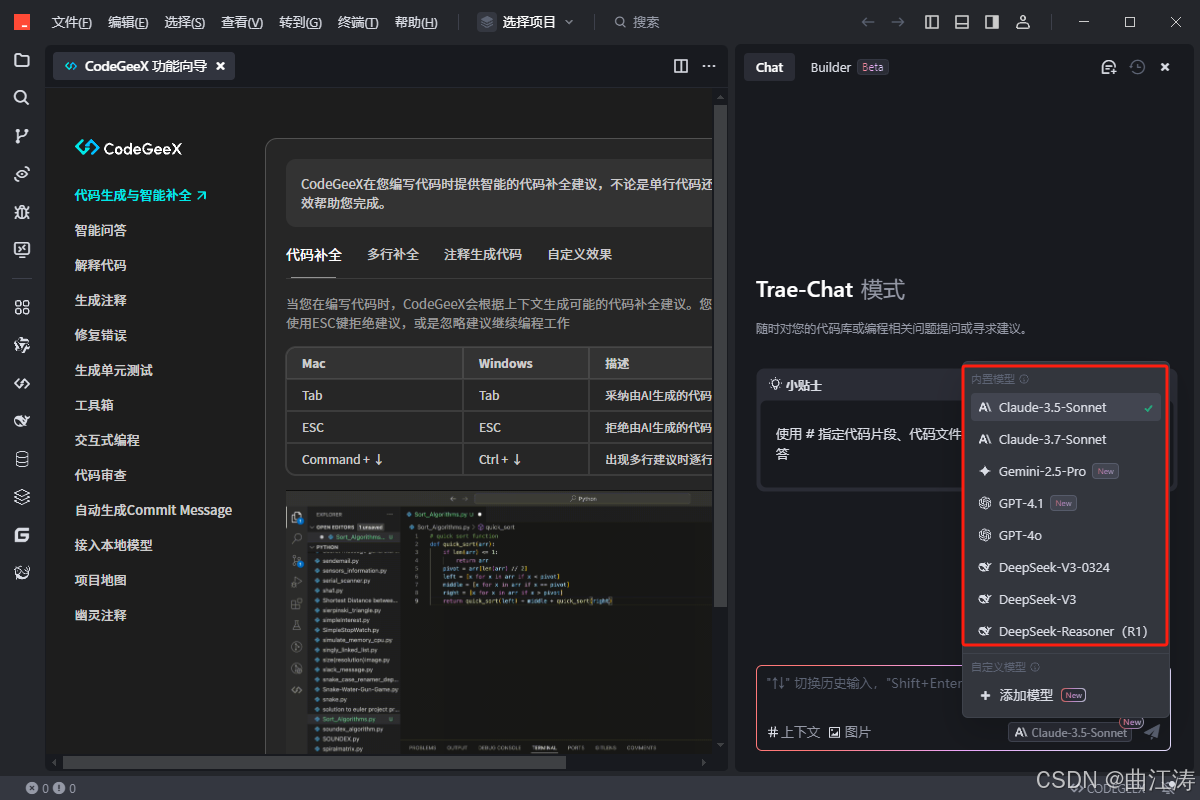
Task: Open the 幽灵注释 guide section
Action: 101,615
